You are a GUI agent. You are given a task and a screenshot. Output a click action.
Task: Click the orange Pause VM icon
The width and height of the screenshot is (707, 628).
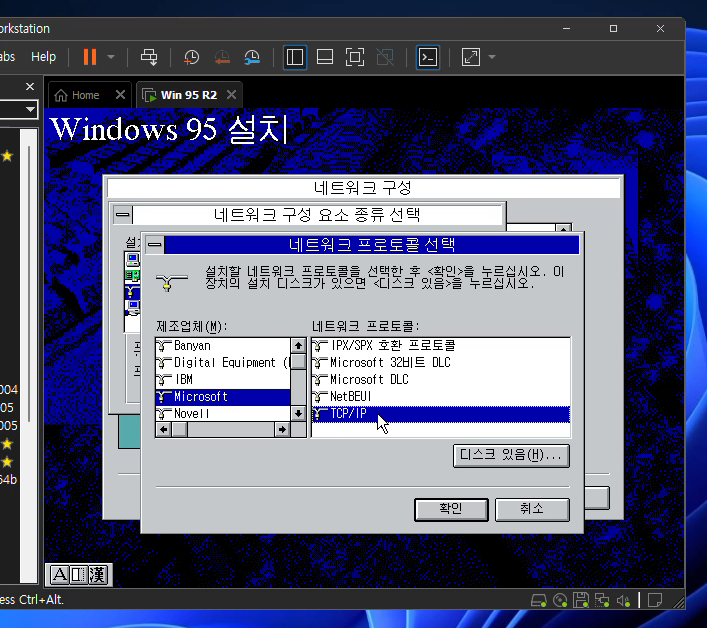(90, 57)
